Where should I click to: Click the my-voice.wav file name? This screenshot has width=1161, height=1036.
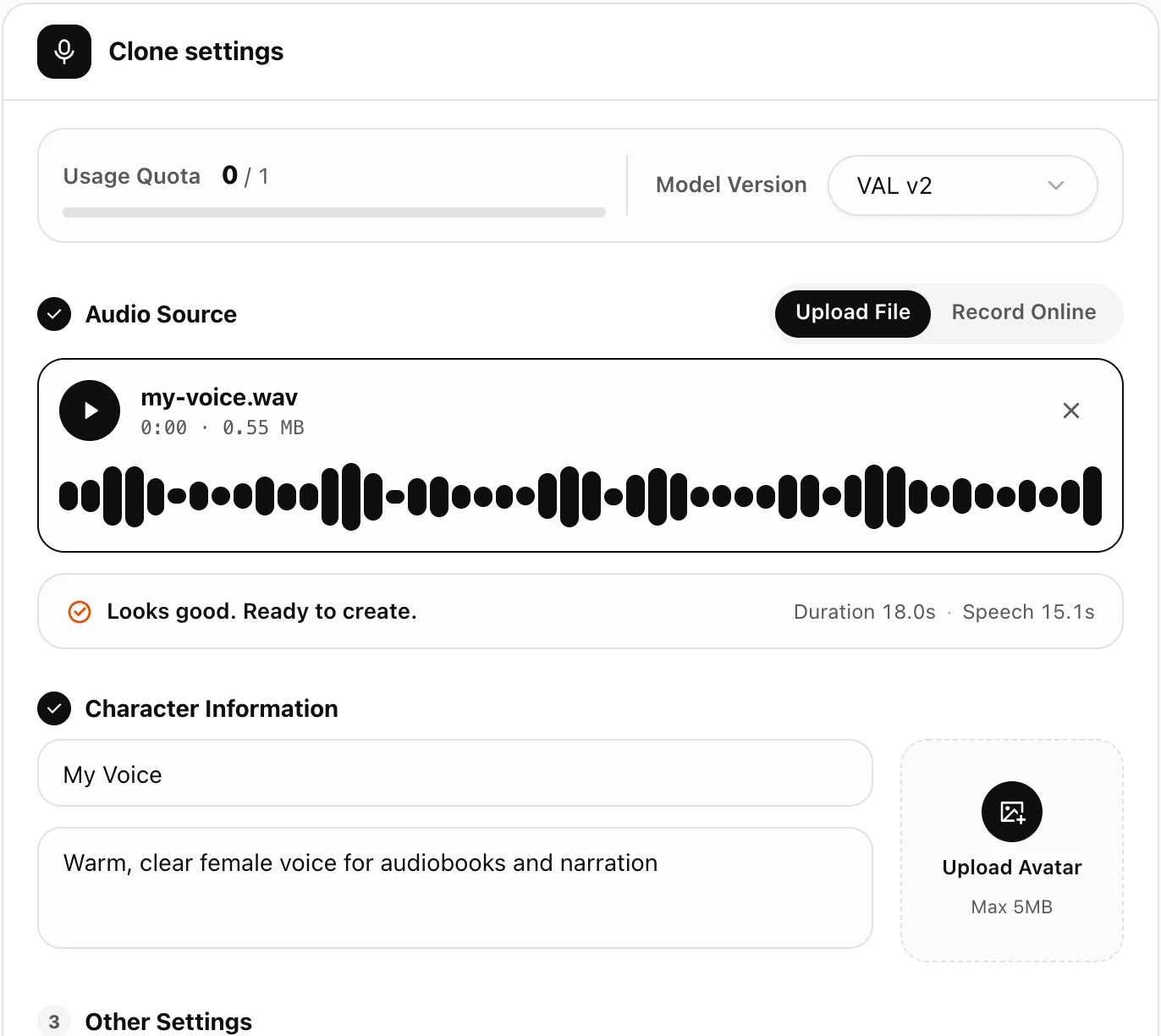pos(219,398)
